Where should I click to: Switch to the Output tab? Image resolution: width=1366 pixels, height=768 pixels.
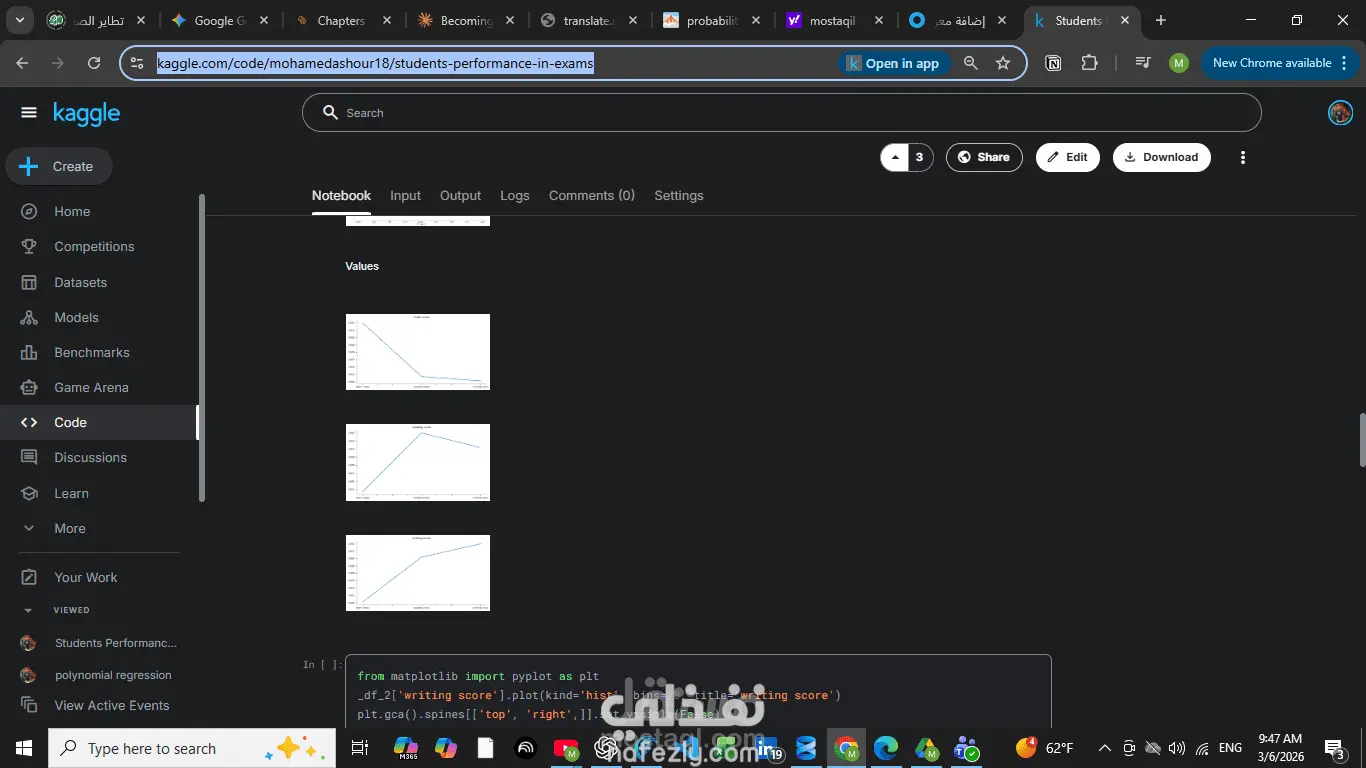pyautogui.click(x=460, y=195)
